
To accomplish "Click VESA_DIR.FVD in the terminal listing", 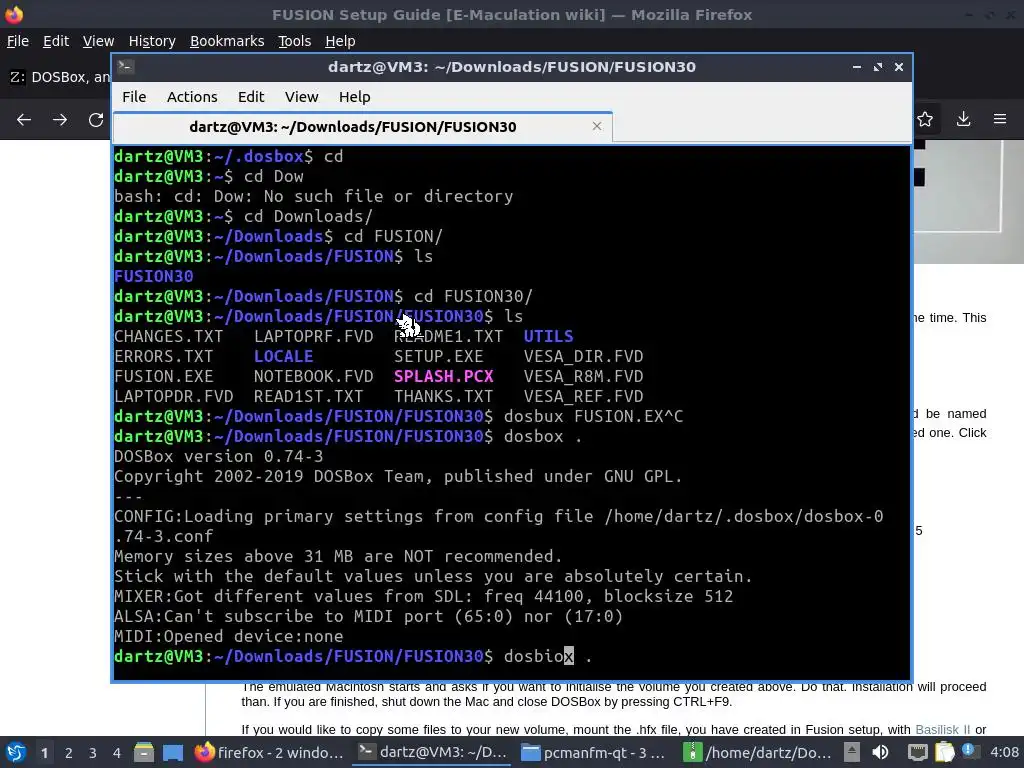I will click(x=583, y=356).
